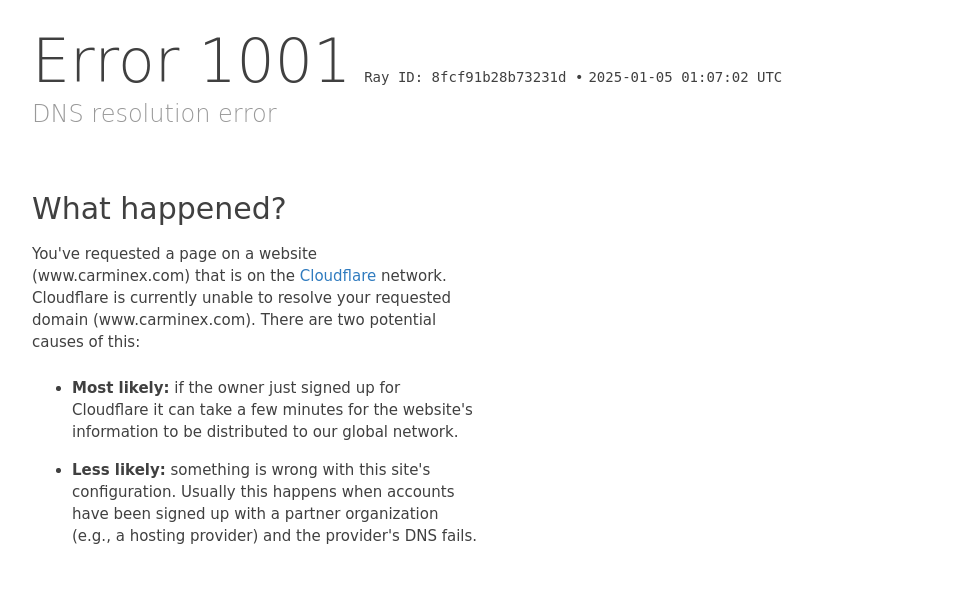Screen dimensions: 960x600
Task: Click "configuration. Usually this happens" line
Action: (262, 492)
